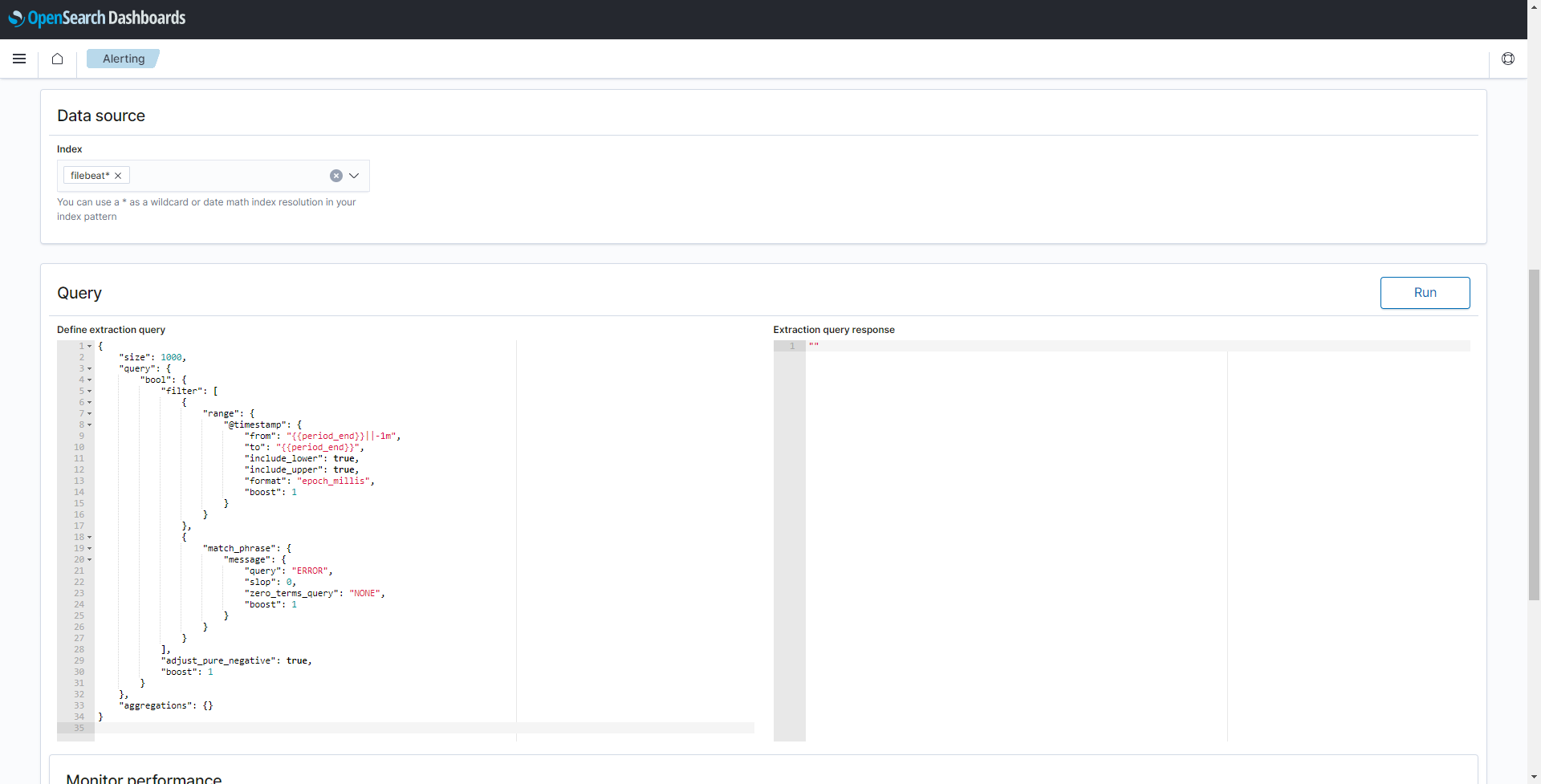Run the extraction query
This screenshot has width=1541, height=784.
tap(1425, 293)
